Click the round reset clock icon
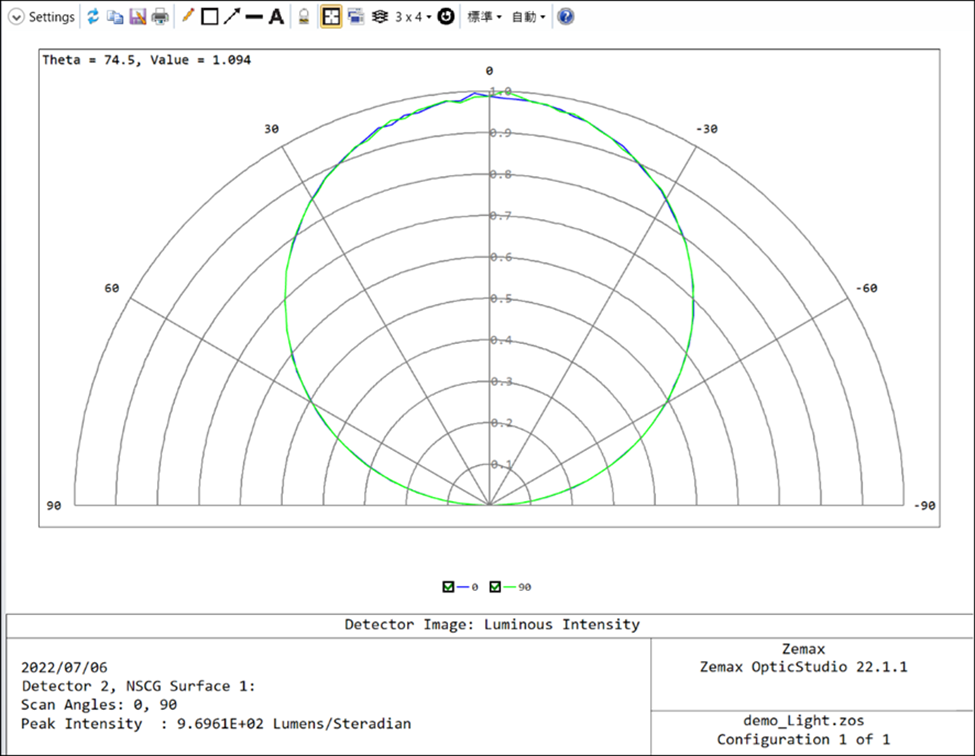This screenshot has height=756, width=975. click(446, 17)
